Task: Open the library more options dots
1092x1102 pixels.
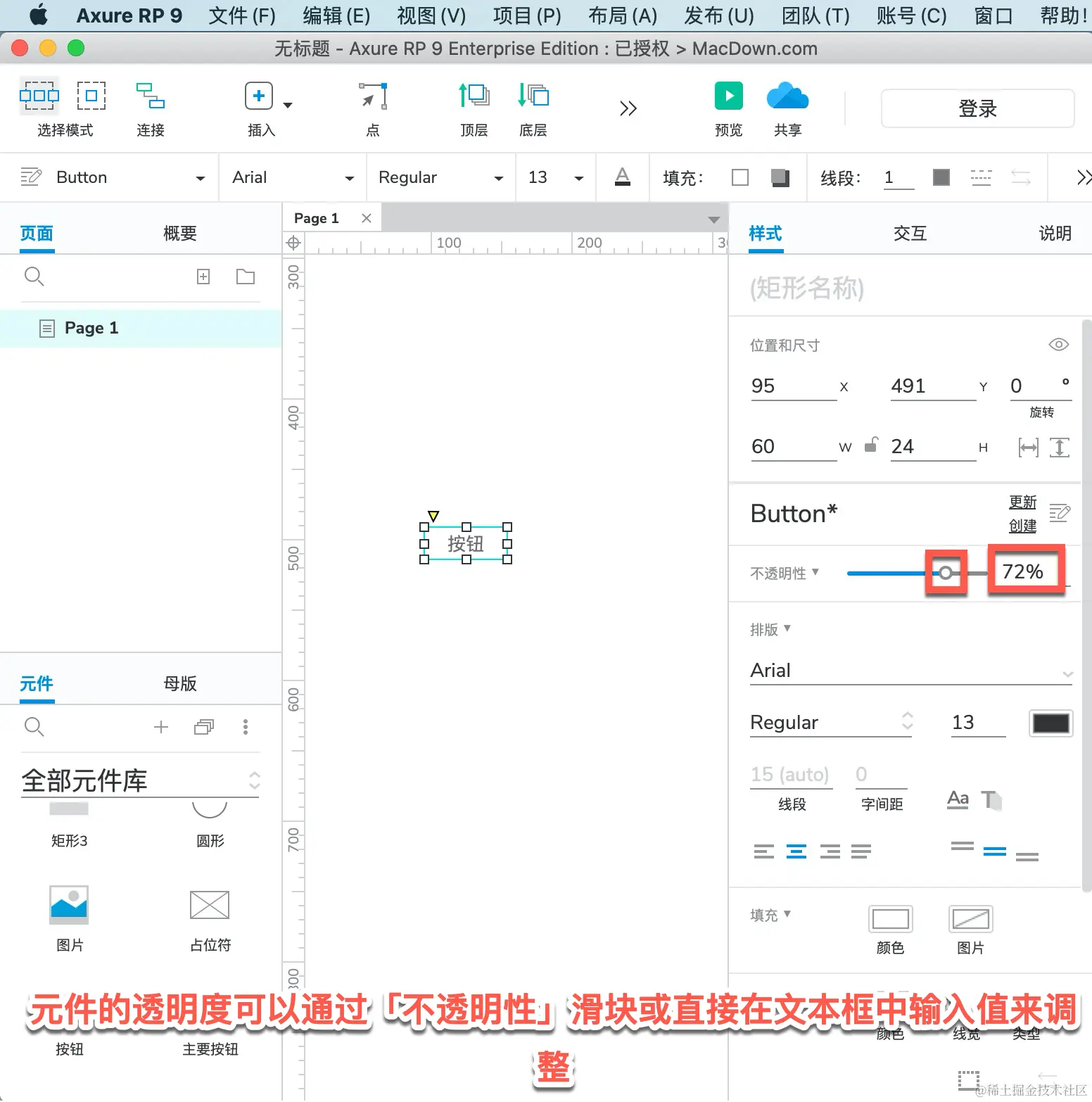Action: pos(246,727)
